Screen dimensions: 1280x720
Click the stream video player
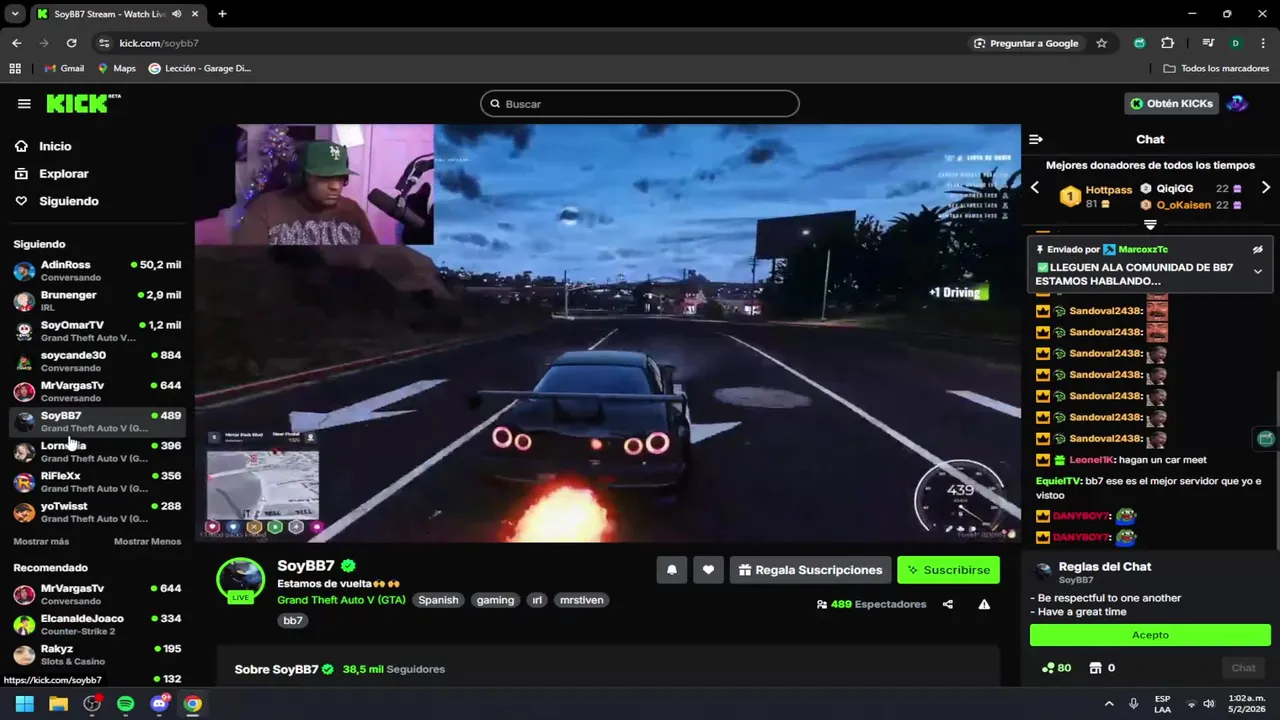pyautogui.click(x=608, y=333)
